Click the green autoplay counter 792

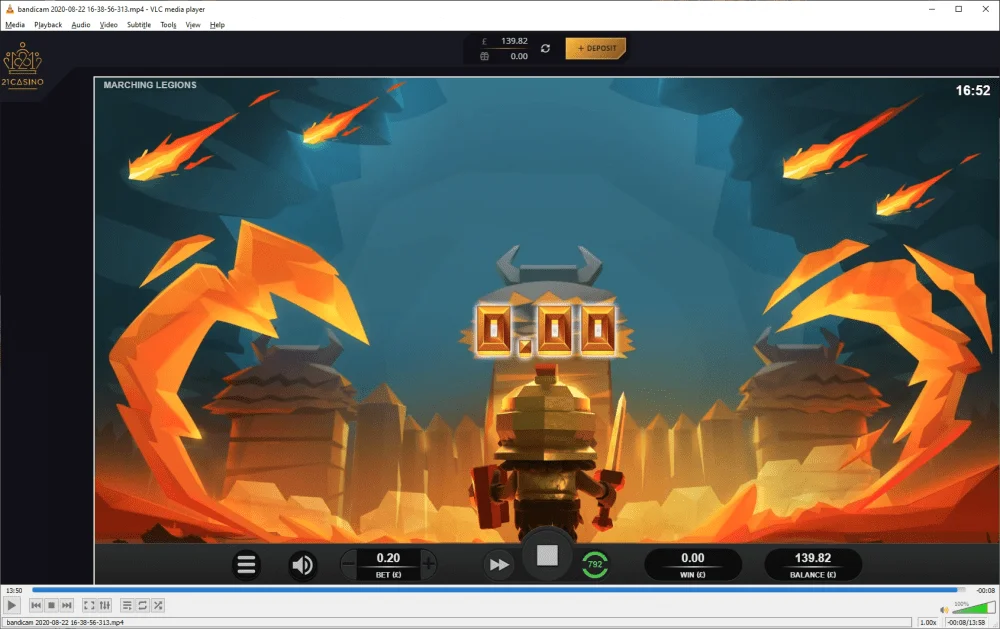pos(595,564)
